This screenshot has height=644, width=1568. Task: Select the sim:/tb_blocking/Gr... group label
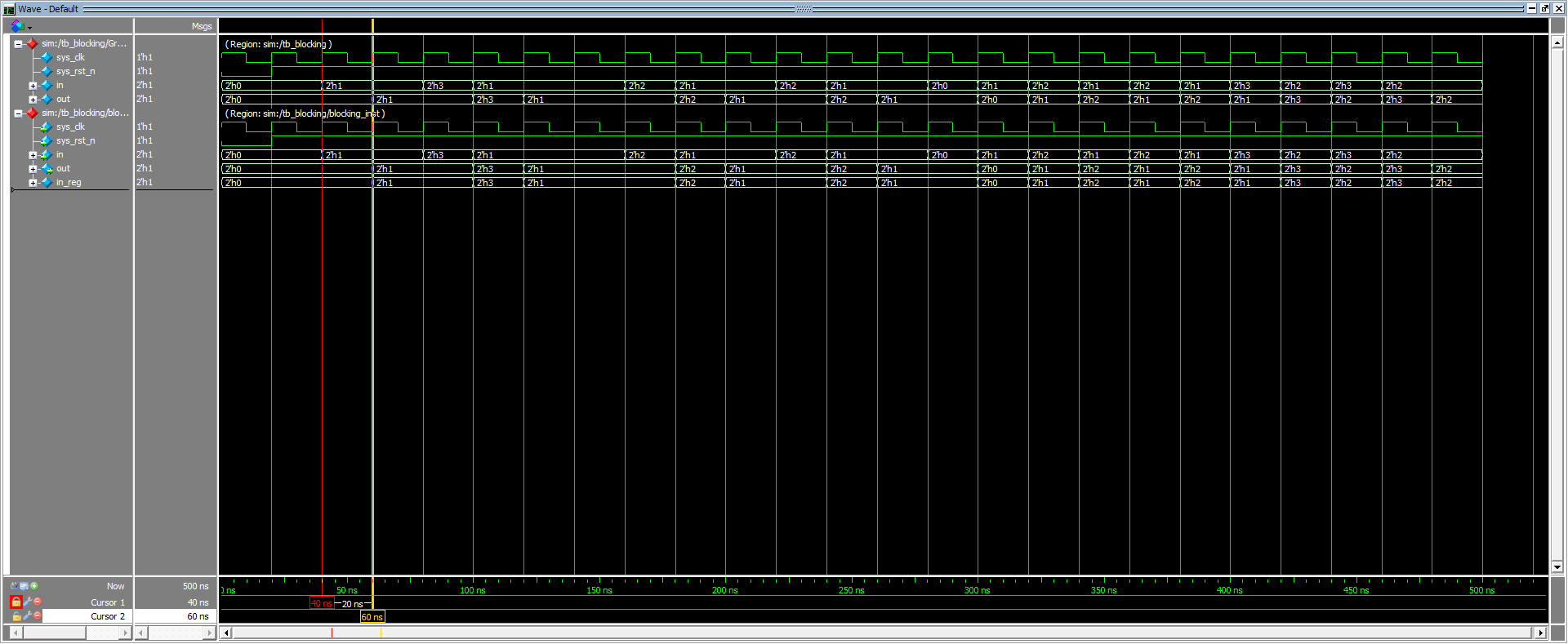[84, 44]
